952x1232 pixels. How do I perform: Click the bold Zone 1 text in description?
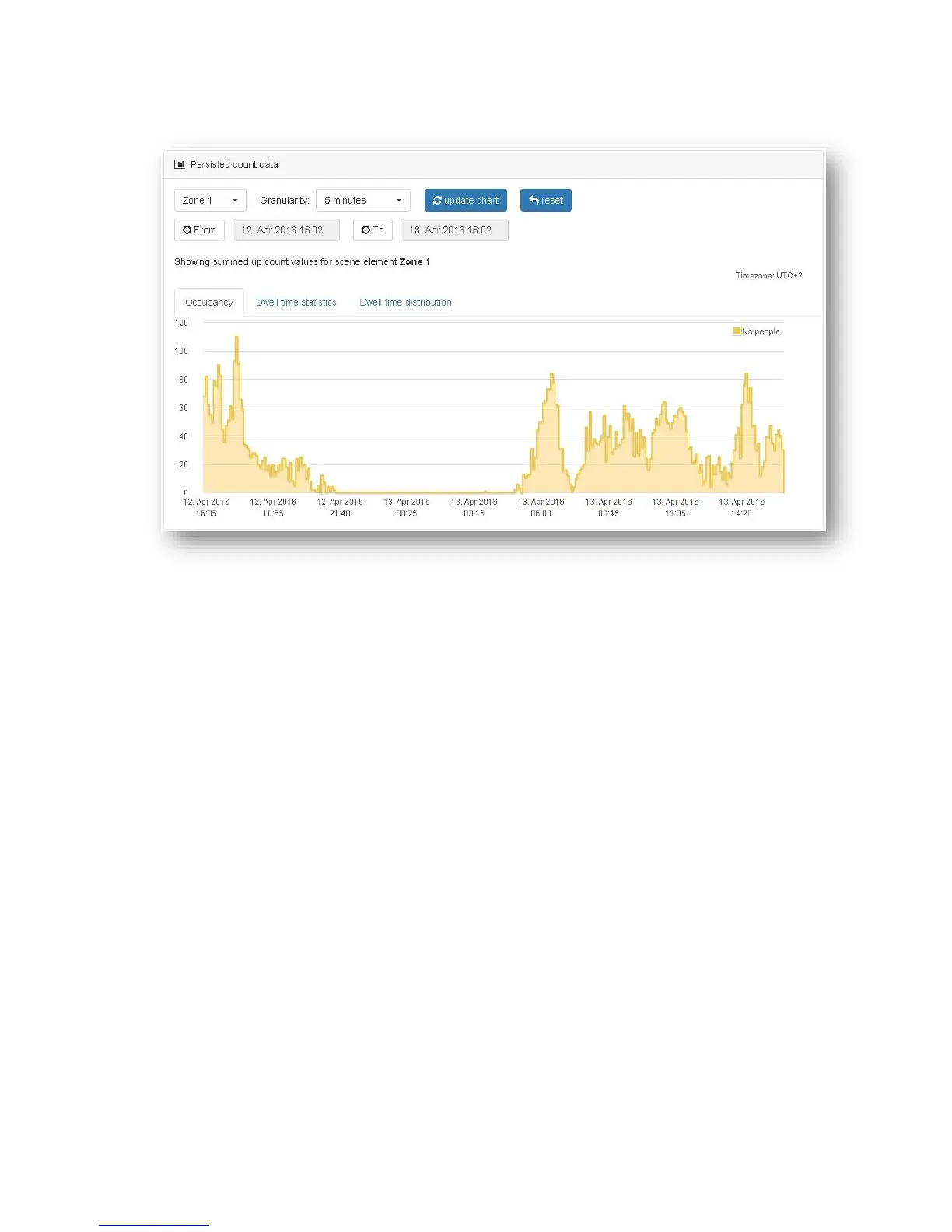point(415,262)
